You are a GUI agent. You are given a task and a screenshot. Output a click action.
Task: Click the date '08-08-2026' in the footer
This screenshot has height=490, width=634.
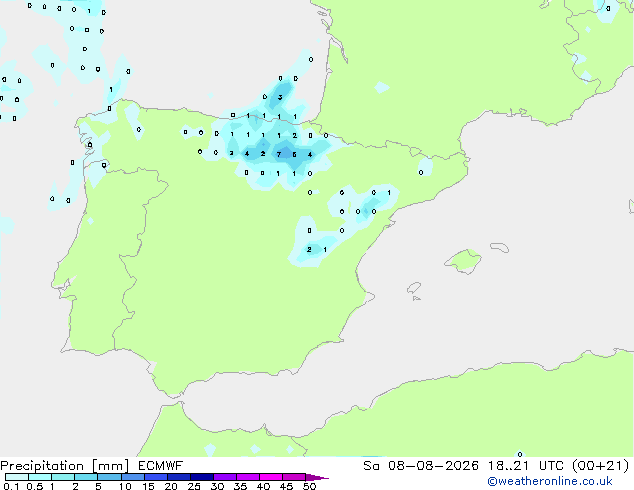[x=433, y=466]
